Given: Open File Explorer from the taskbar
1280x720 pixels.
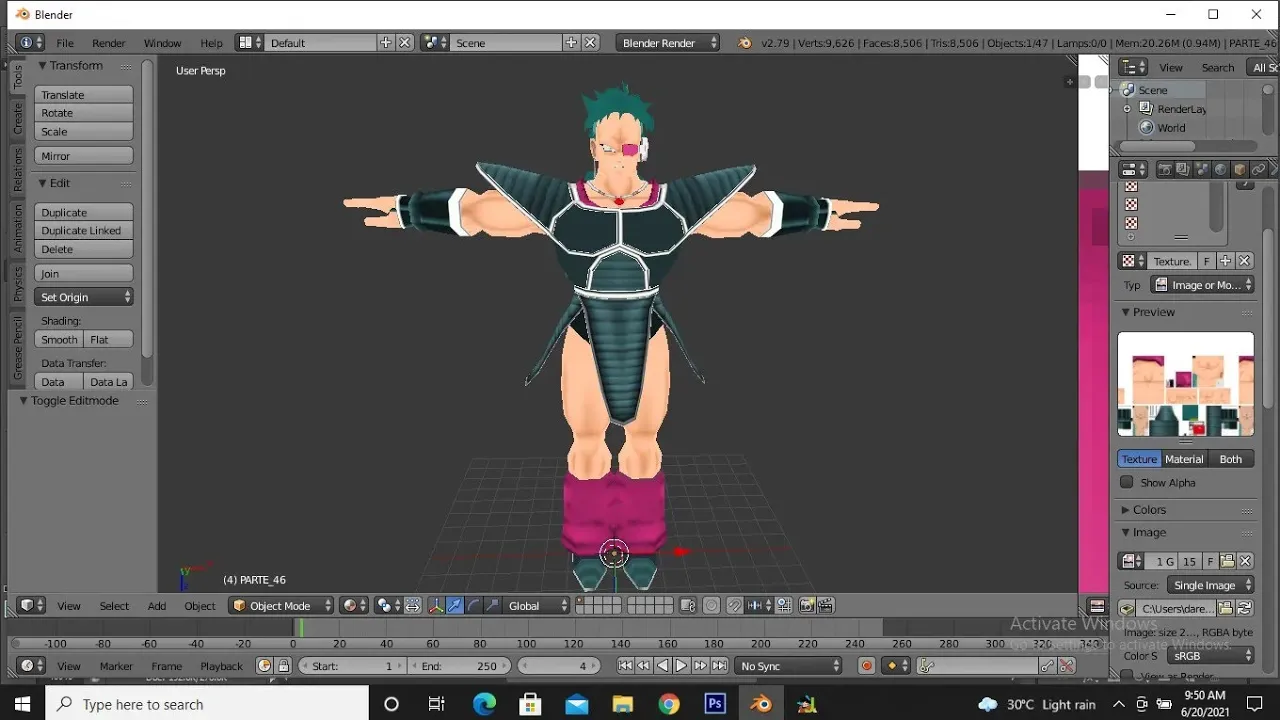Looking at the screenshot, I should coord(622,704).
